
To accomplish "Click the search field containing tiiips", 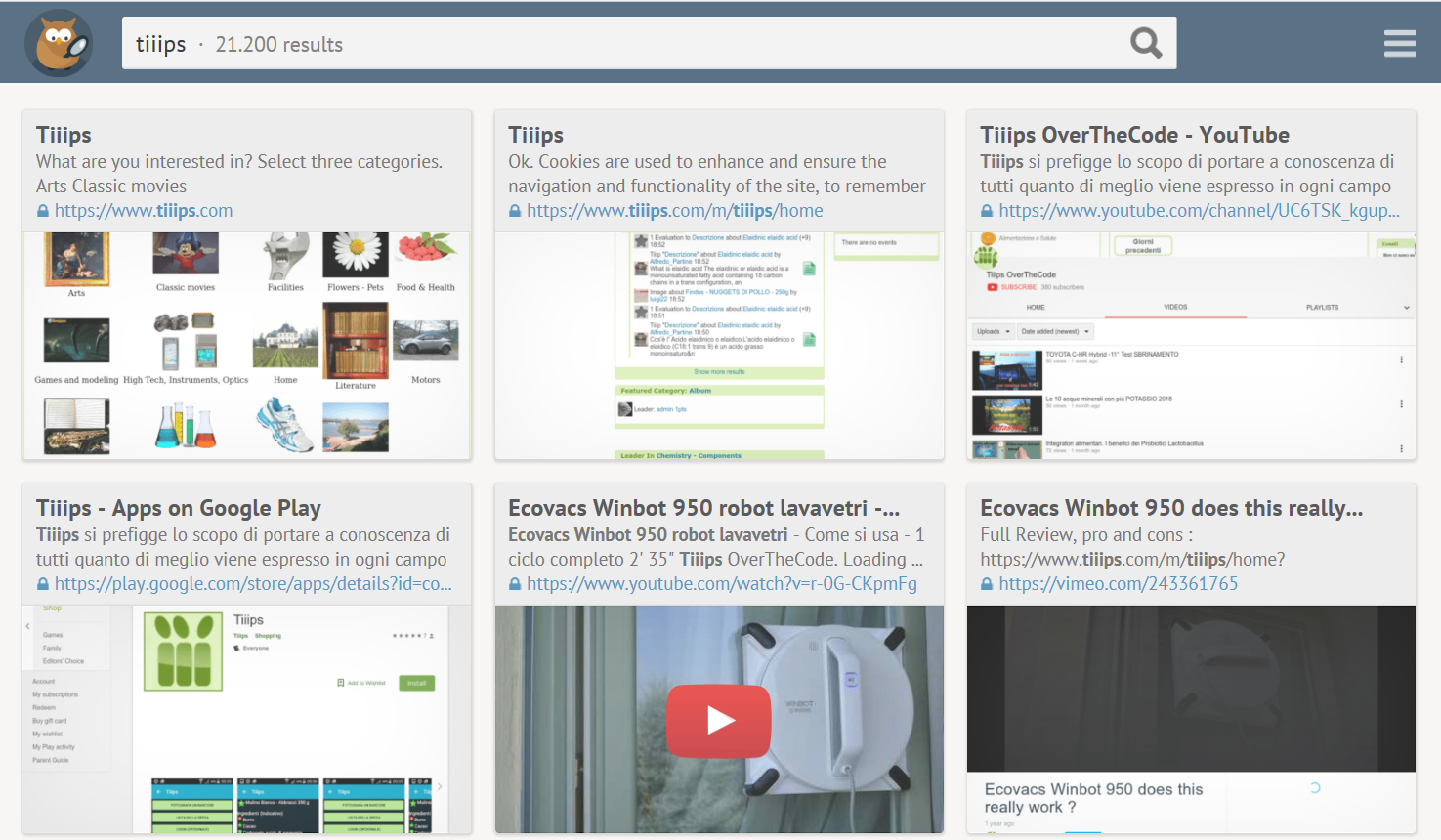I will [625, 44].
